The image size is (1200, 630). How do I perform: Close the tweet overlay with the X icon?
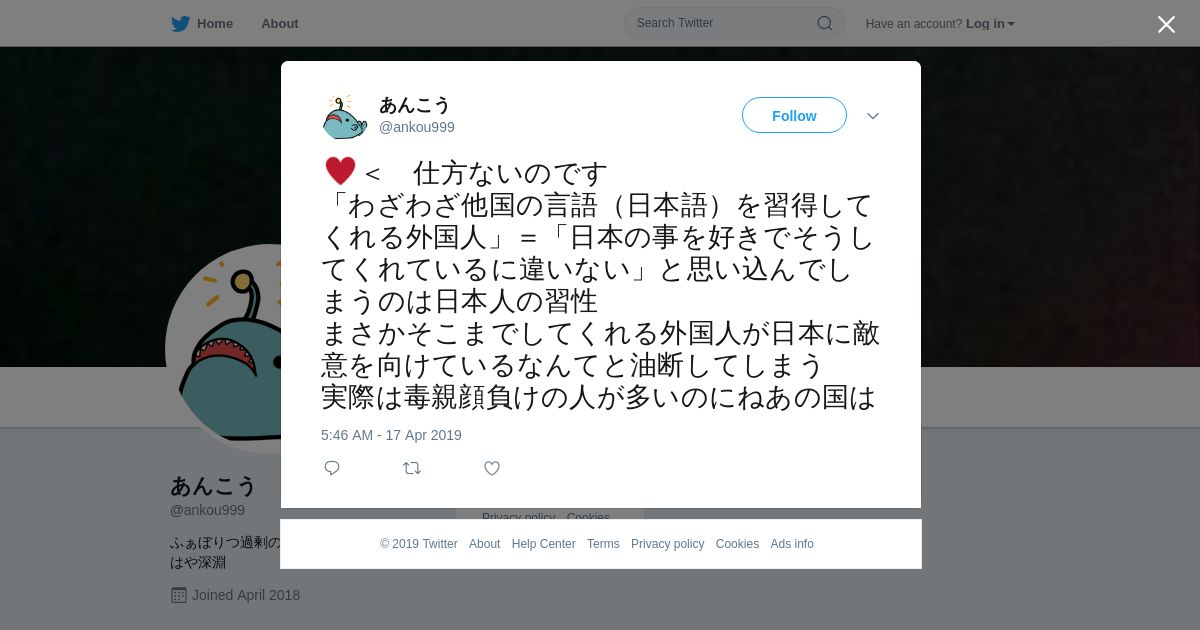(x=1166, y=24)
